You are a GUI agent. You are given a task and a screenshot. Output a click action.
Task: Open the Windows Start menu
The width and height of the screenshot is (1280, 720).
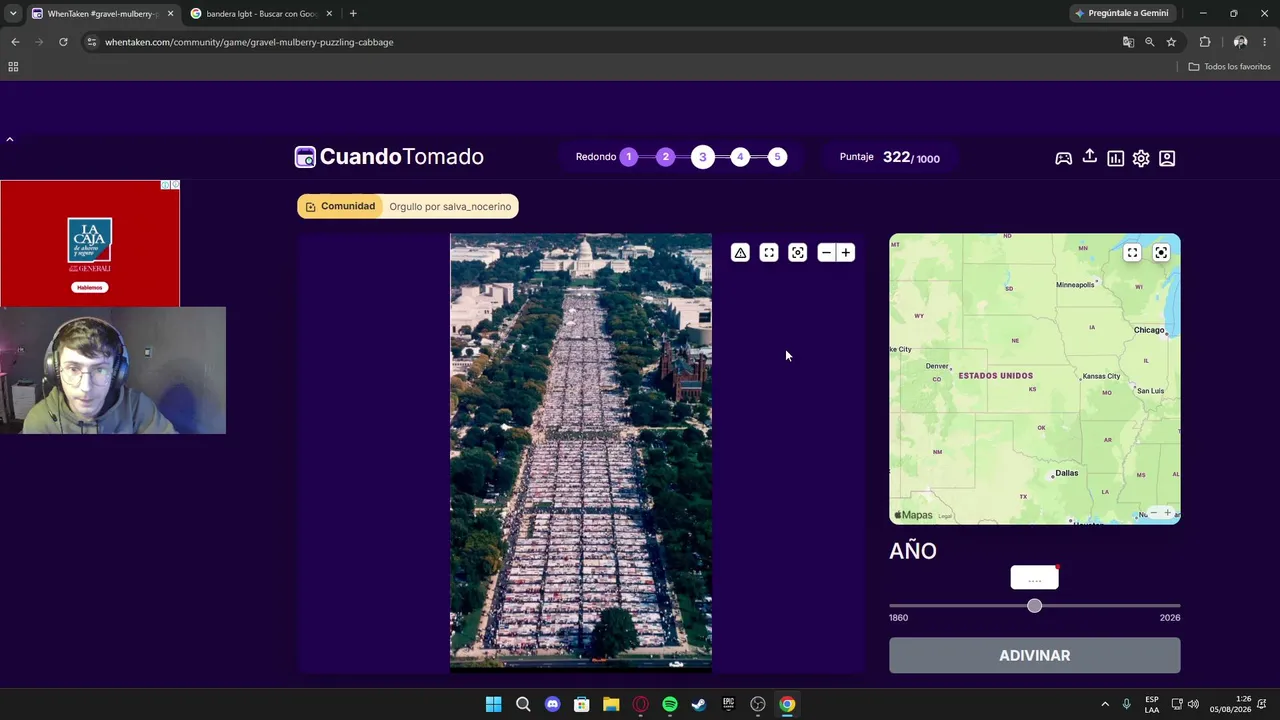coord(493,704)
